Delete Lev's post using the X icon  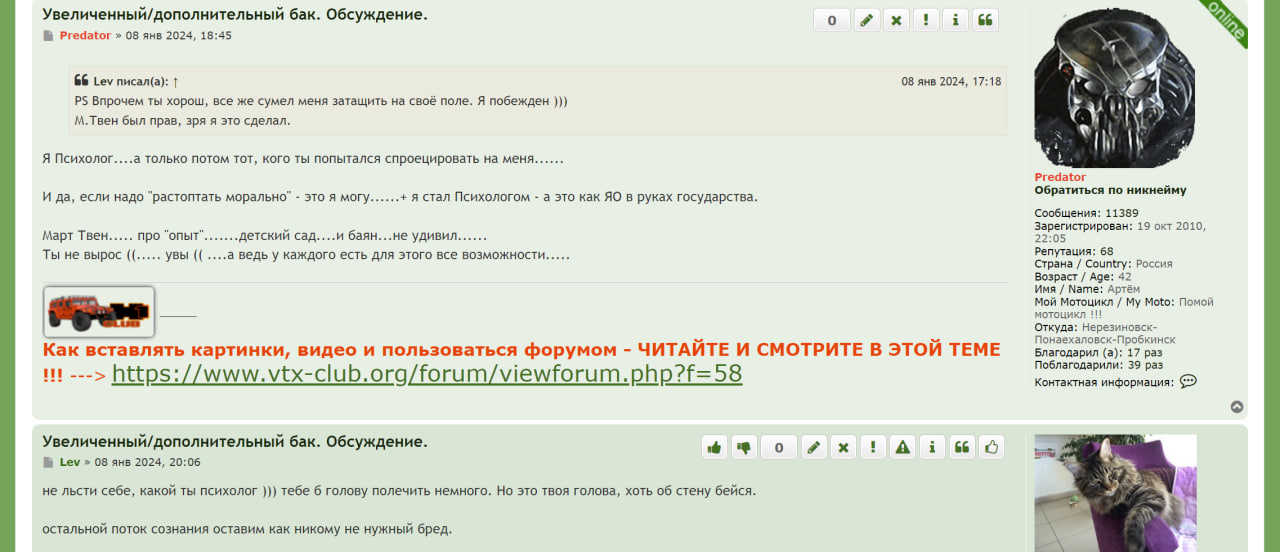tap(844, 447)
